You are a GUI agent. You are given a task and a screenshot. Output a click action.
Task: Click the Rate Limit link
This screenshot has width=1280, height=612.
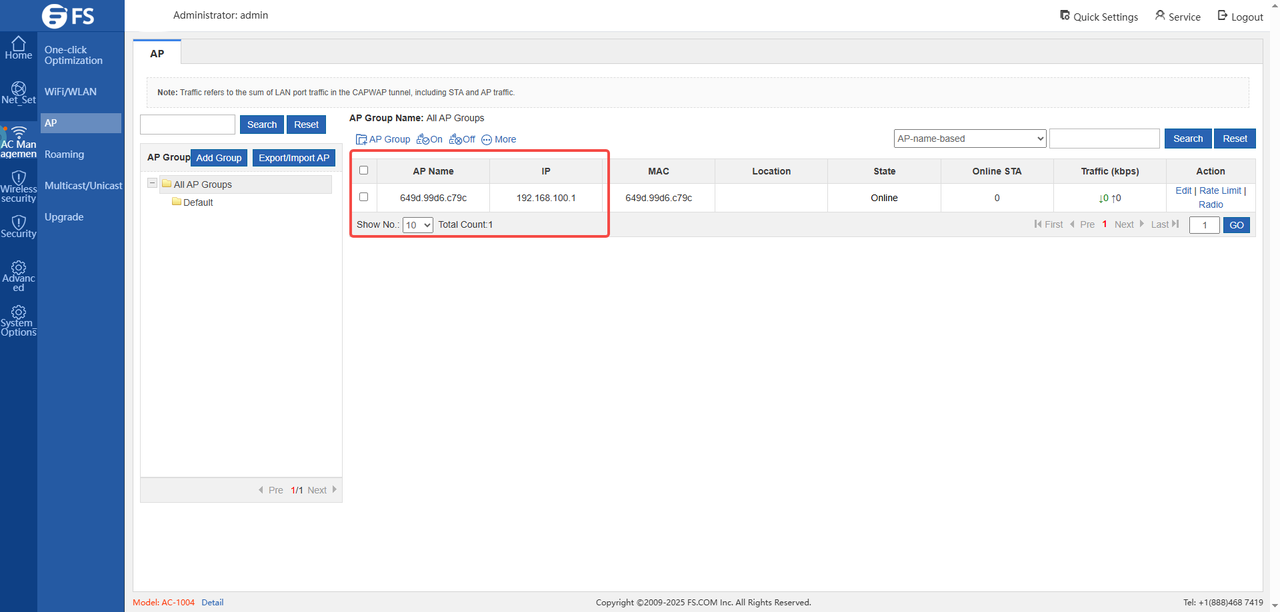(x=1219, y=191)
